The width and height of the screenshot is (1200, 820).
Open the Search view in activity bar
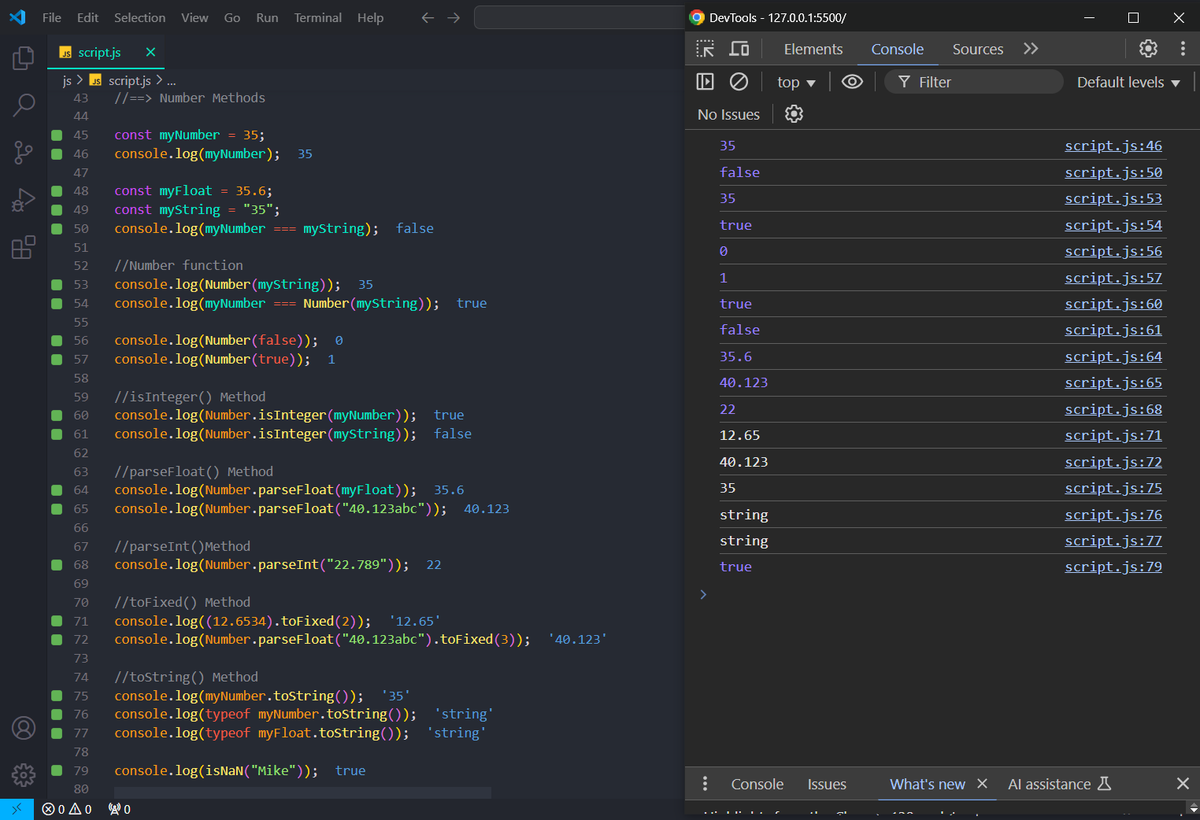coord(23,105)
